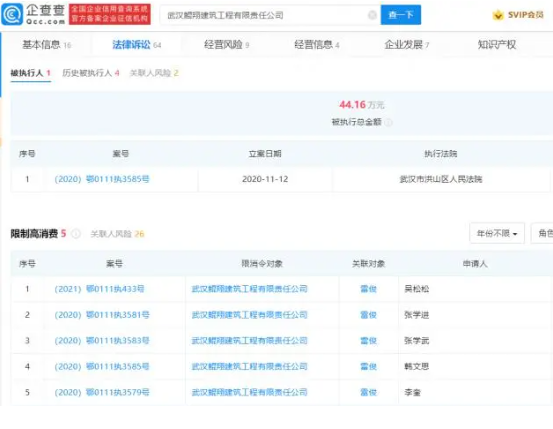The image size is (553, 429).
Task: Select the 历史被执行人 4 sub-tab
Action: [x=91, y=73]
